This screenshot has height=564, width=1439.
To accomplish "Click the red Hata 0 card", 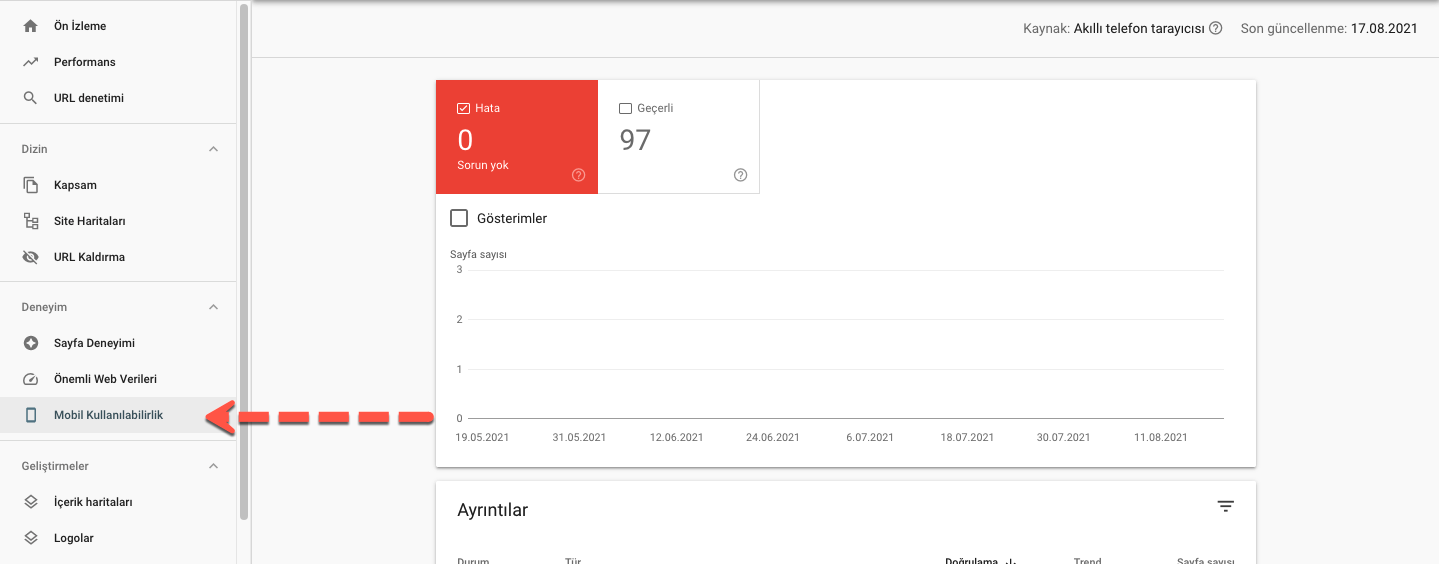I will coord(517,137).
